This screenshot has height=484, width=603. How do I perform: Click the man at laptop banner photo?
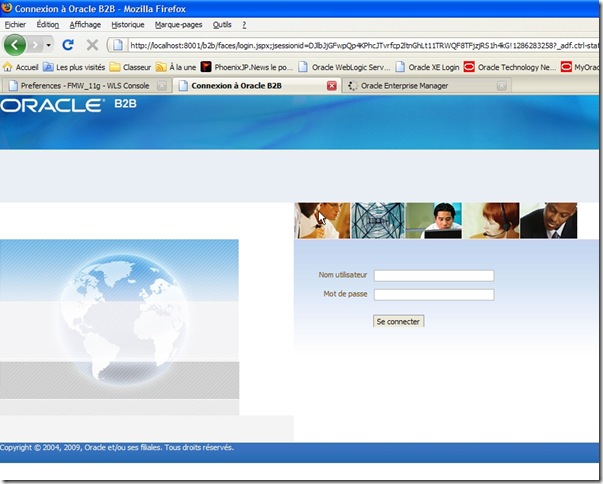tap(434, 221)
